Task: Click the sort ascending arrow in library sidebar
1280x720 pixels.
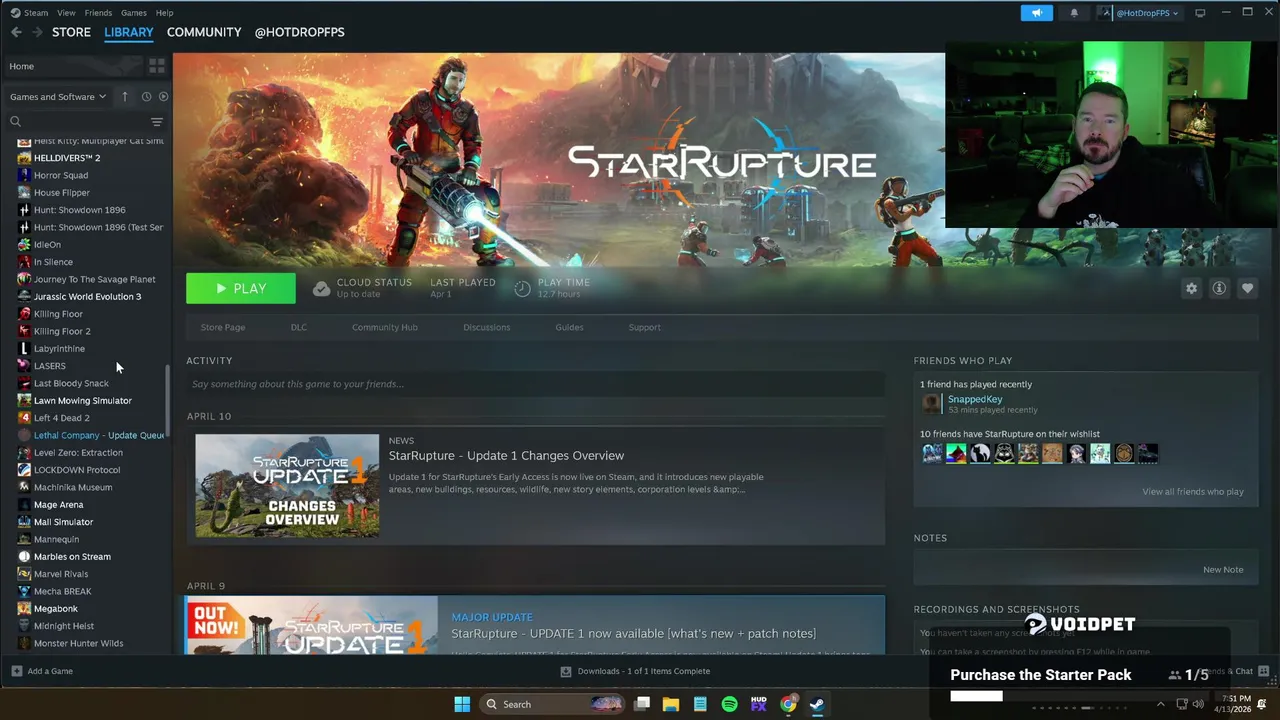Action: [125, 97]
